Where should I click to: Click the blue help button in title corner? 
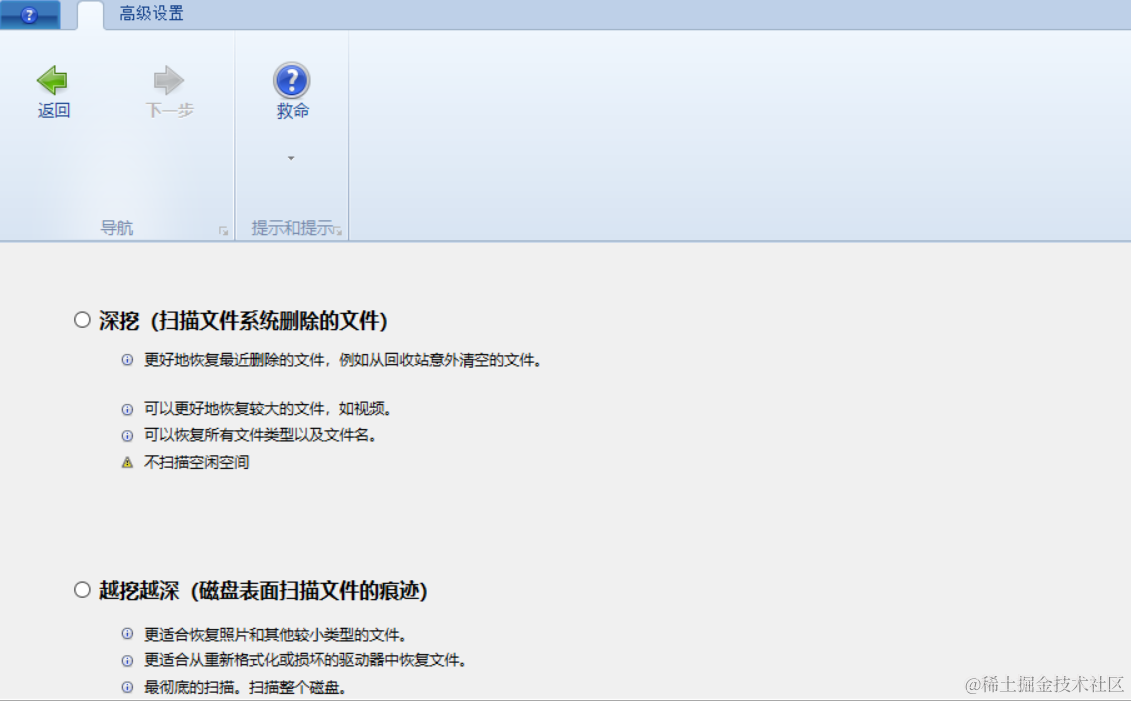(x=29, y=14)
